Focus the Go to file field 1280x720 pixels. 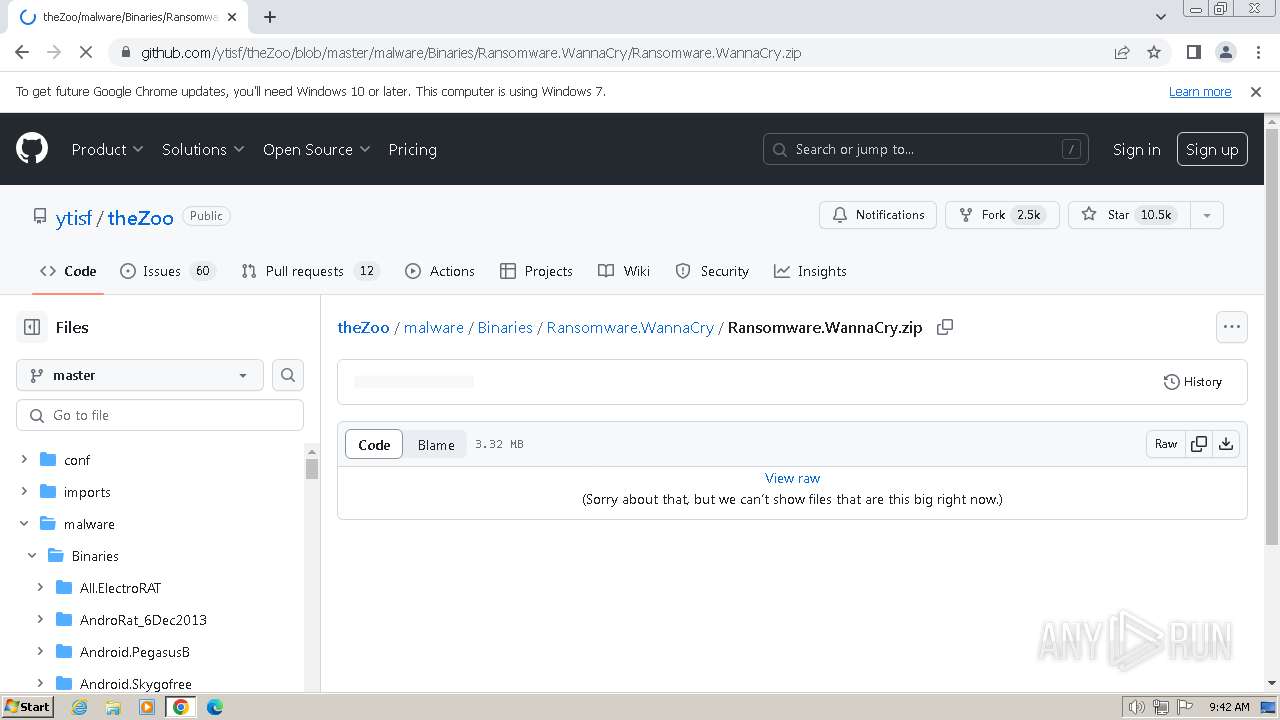coord(160,415)
